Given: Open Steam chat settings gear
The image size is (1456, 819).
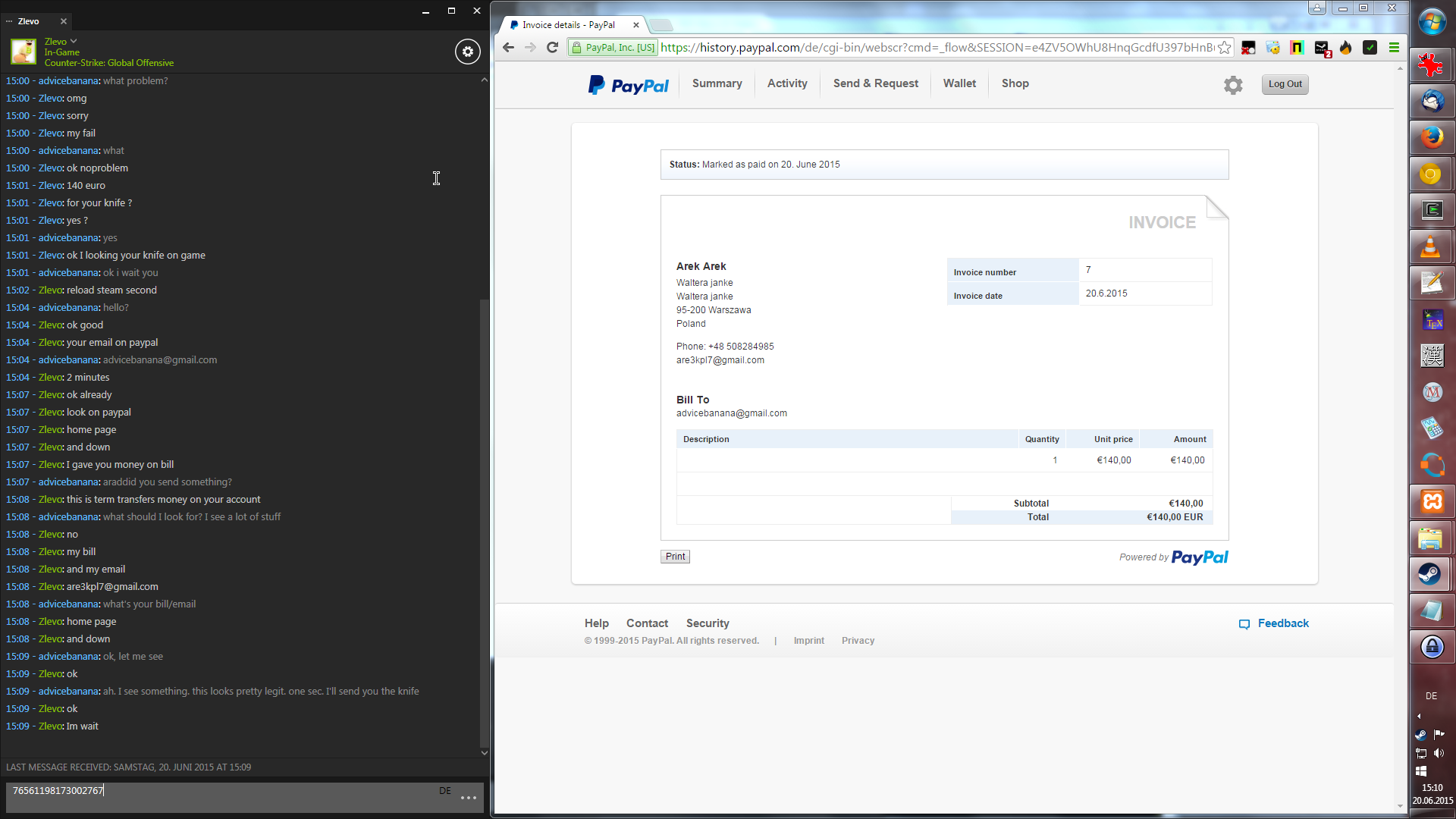Looking at the screenshot, I should 467,52.
